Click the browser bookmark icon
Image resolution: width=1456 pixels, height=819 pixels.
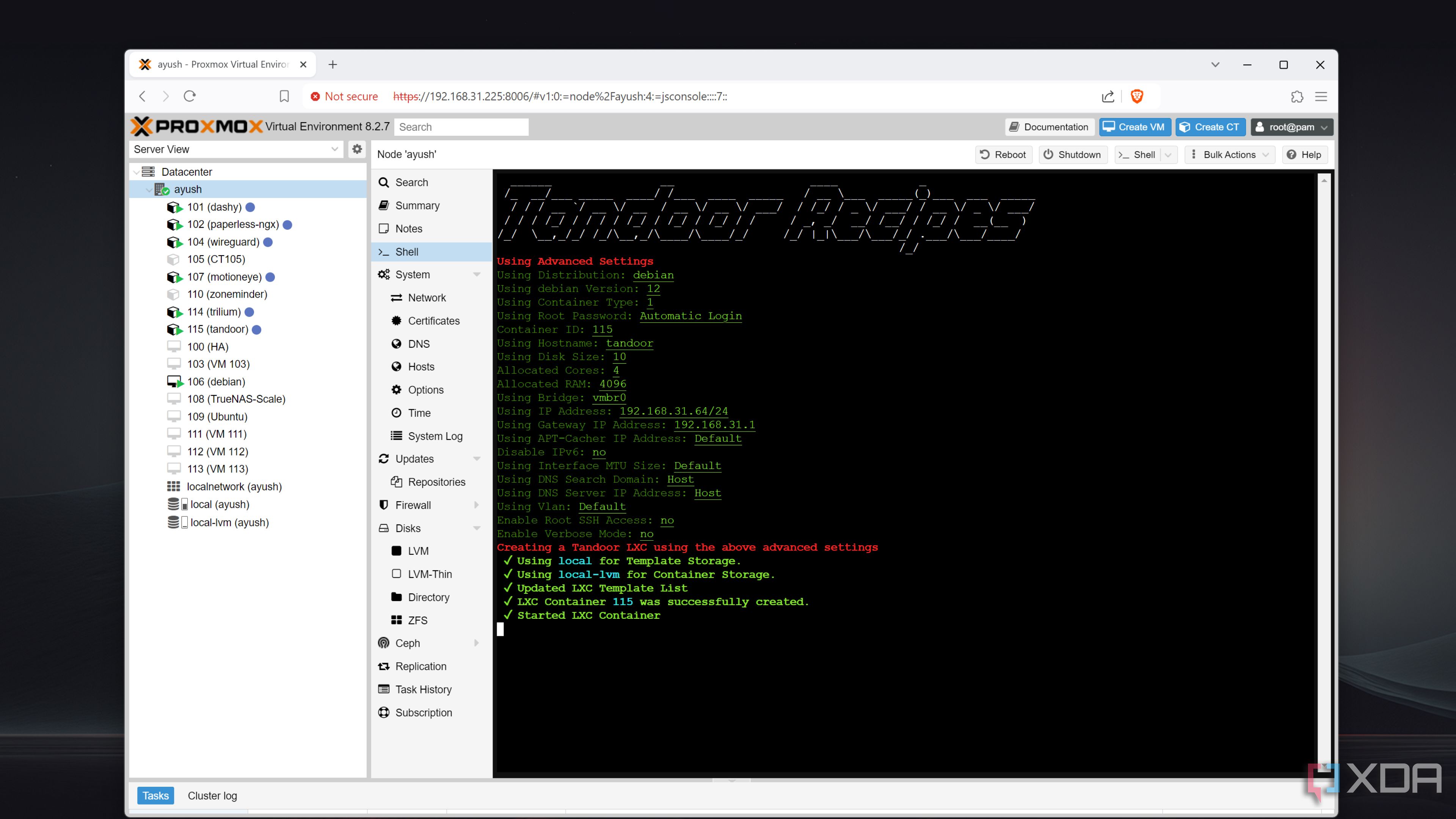[284, 97]
